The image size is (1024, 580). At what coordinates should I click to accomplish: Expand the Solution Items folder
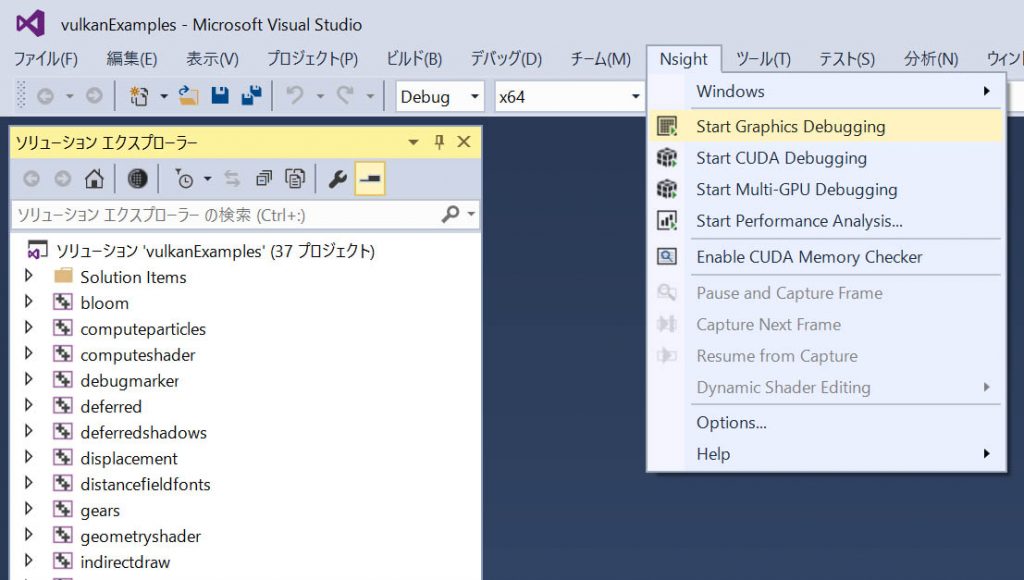29,276
